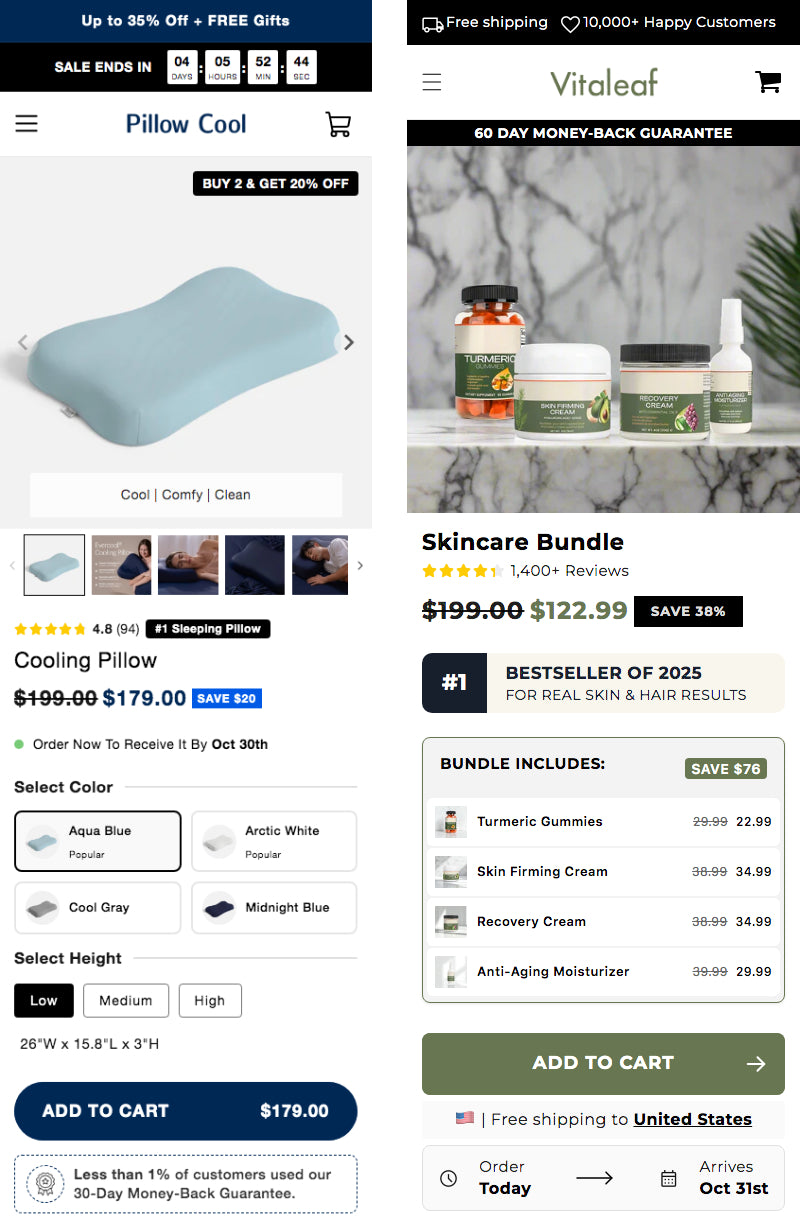Show previous pillow image with left arrow
Viewport: 800px width, 1220px height.
[23, 342]
